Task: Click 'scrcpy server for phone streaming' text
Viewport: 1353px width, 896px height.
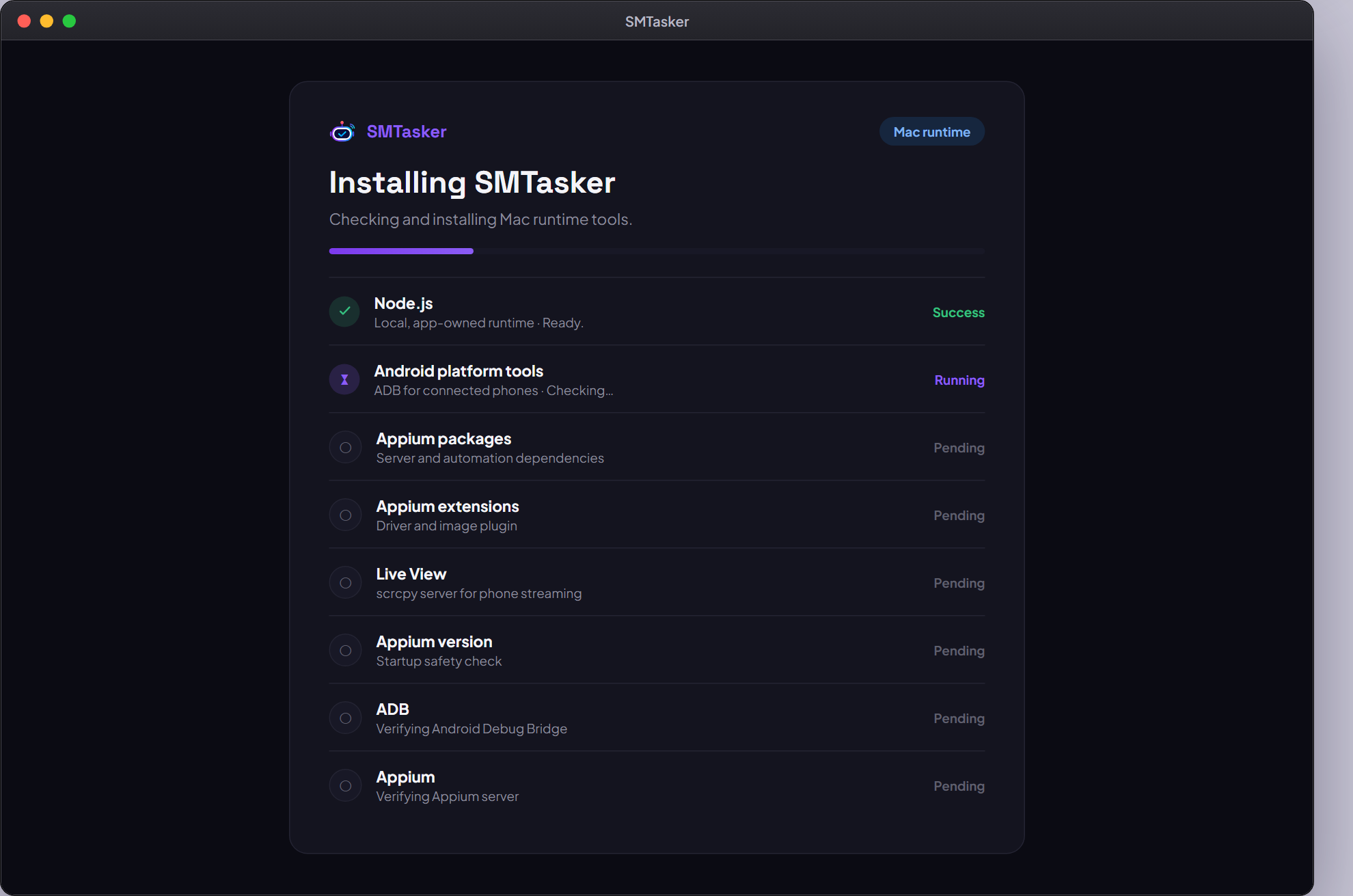Action: pyautogui.click(x=478, y=593)
